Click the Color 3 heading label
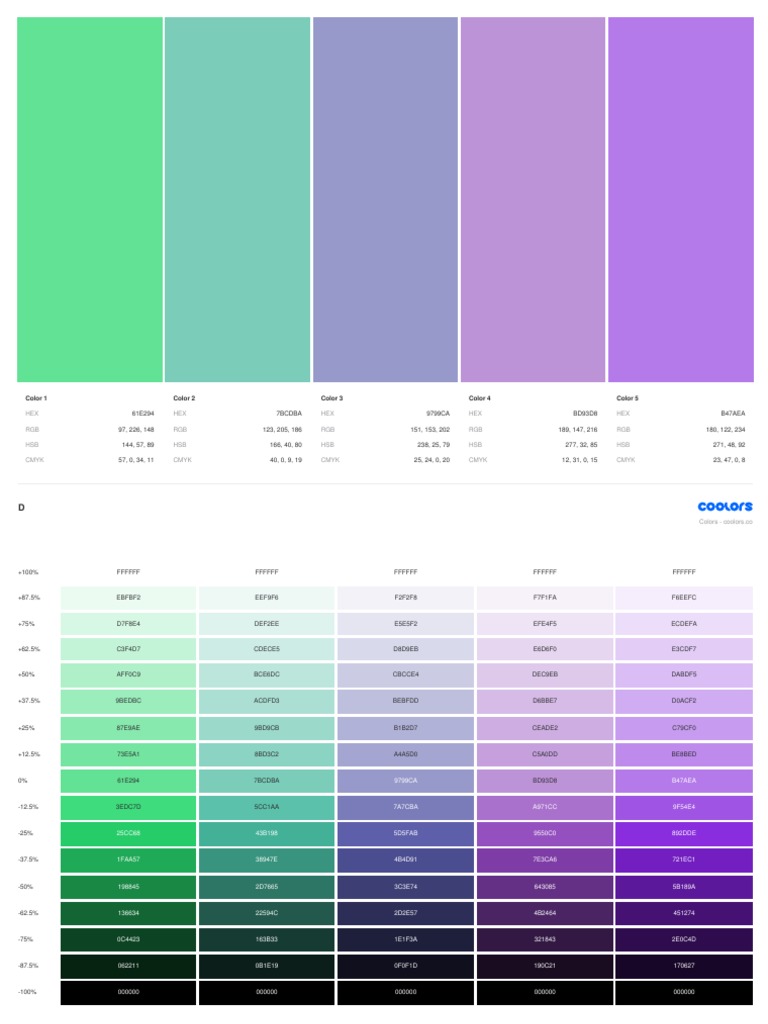Viewport: 768px width, 1024px height. pos(332,398)
